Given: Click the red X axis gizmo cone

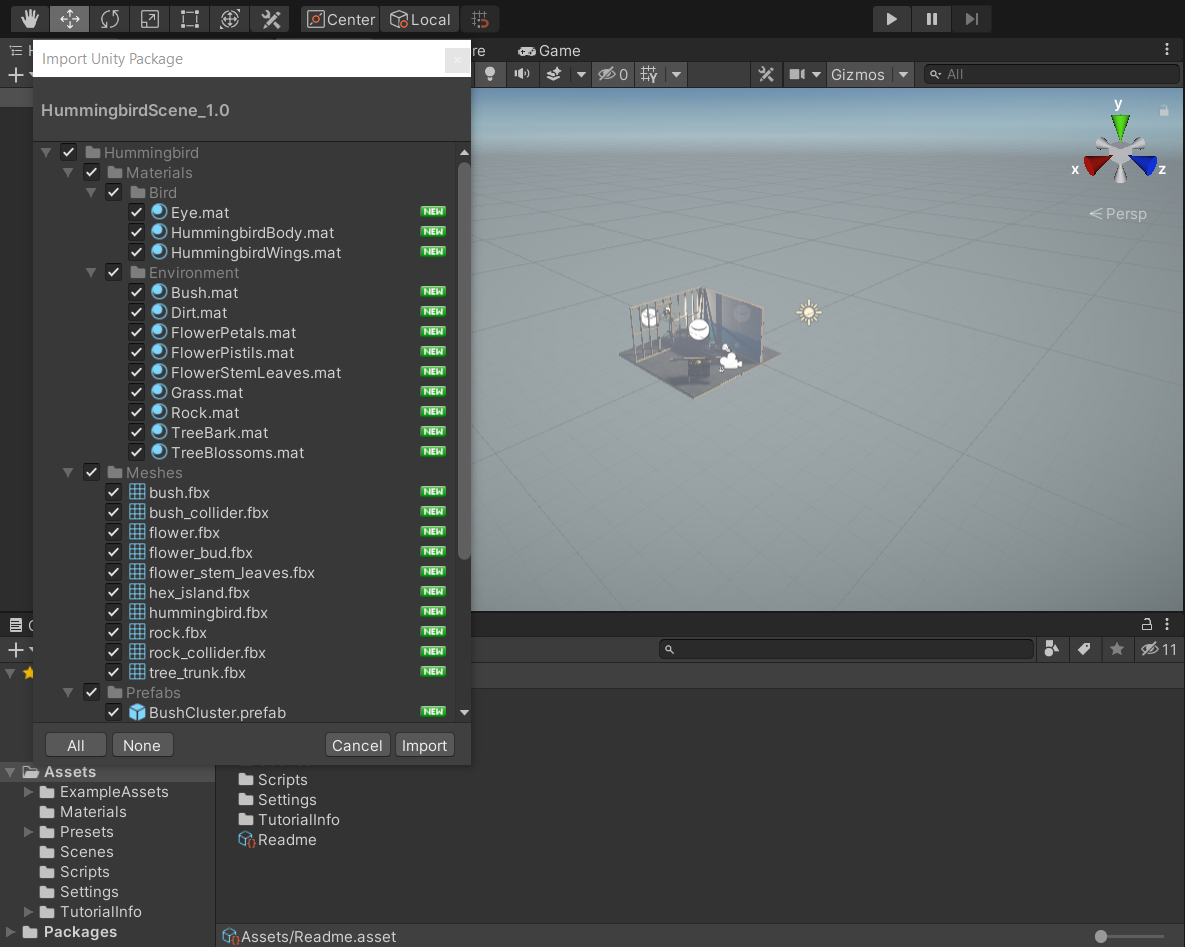Looking at the screenshot, I should click(1095, 165).
